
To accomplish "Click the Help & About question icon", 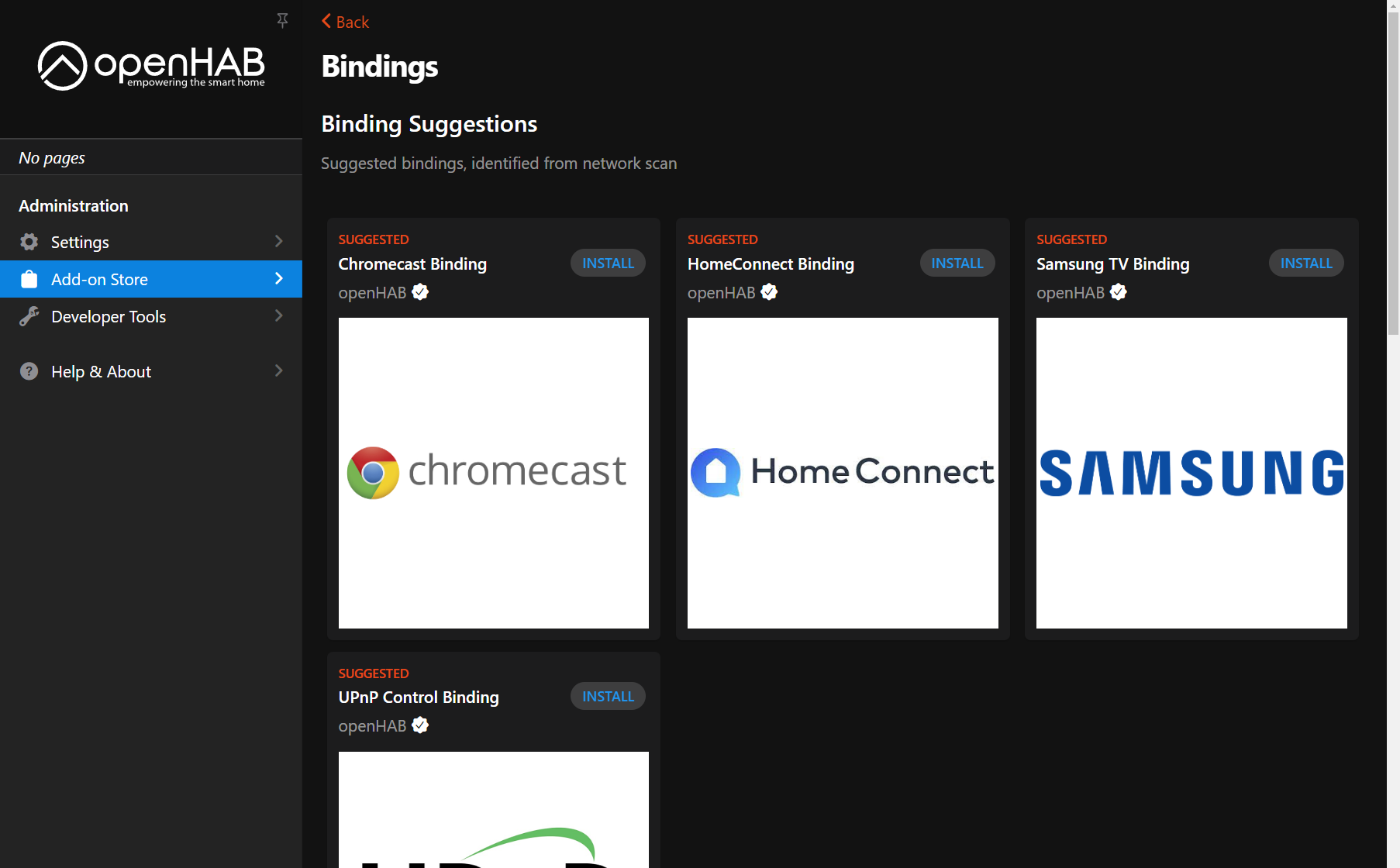I will 29,371.
